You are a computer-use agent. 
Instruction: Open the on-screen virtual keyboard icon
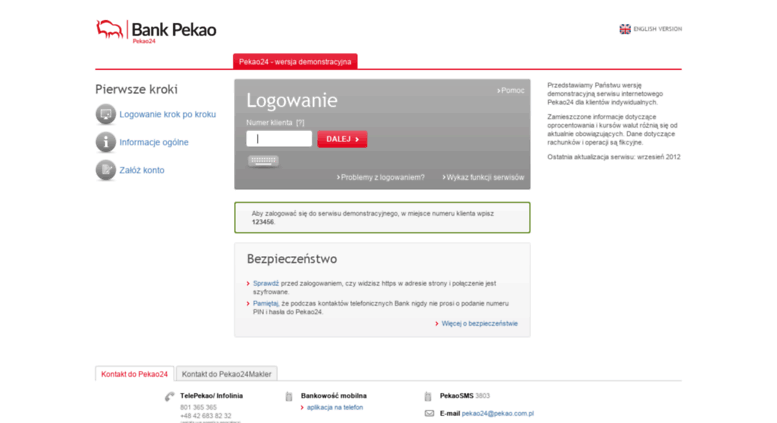click(263, 160)
